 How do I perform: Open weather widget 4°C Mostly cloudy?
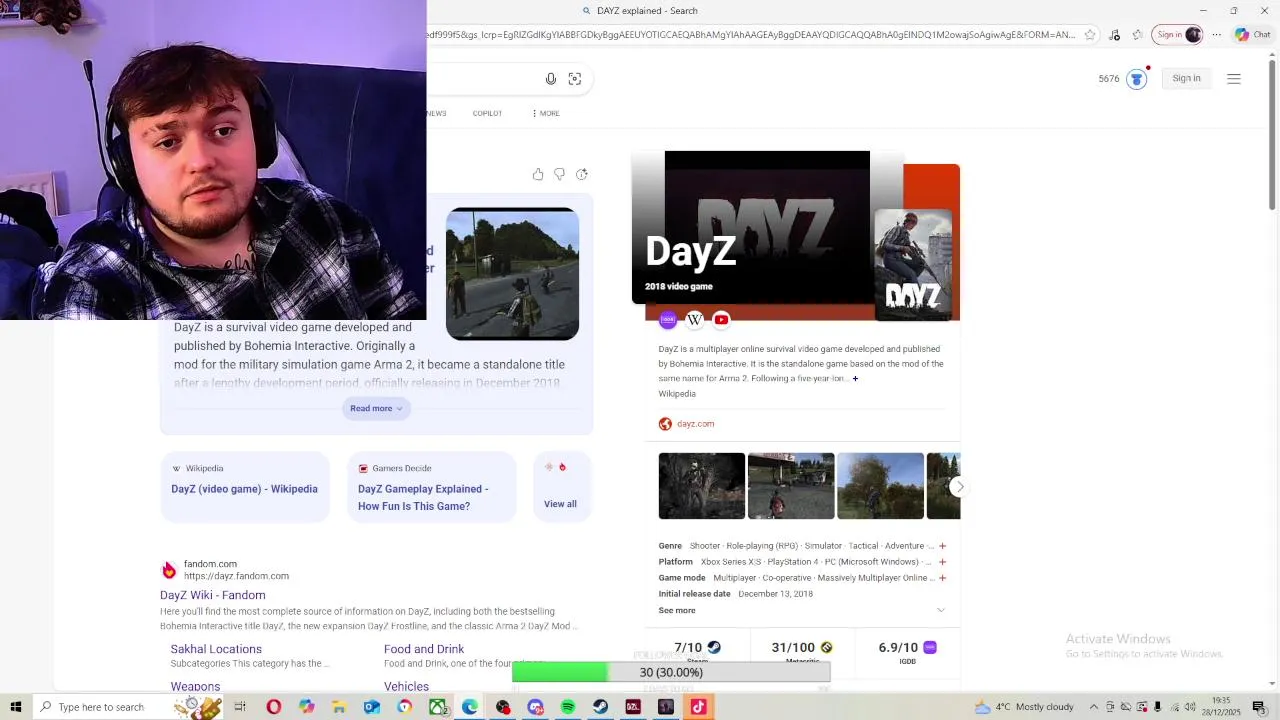click(1024, 707)
